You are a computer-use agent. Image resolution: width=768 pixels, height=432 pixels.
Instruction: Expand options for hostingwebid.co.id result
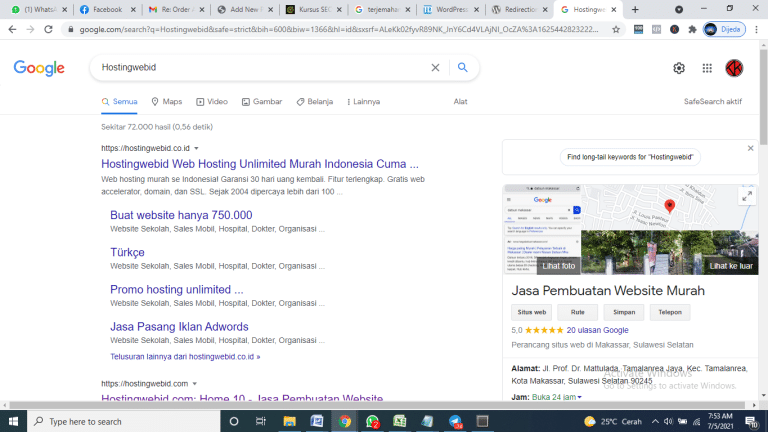click(x=196, y=148)
